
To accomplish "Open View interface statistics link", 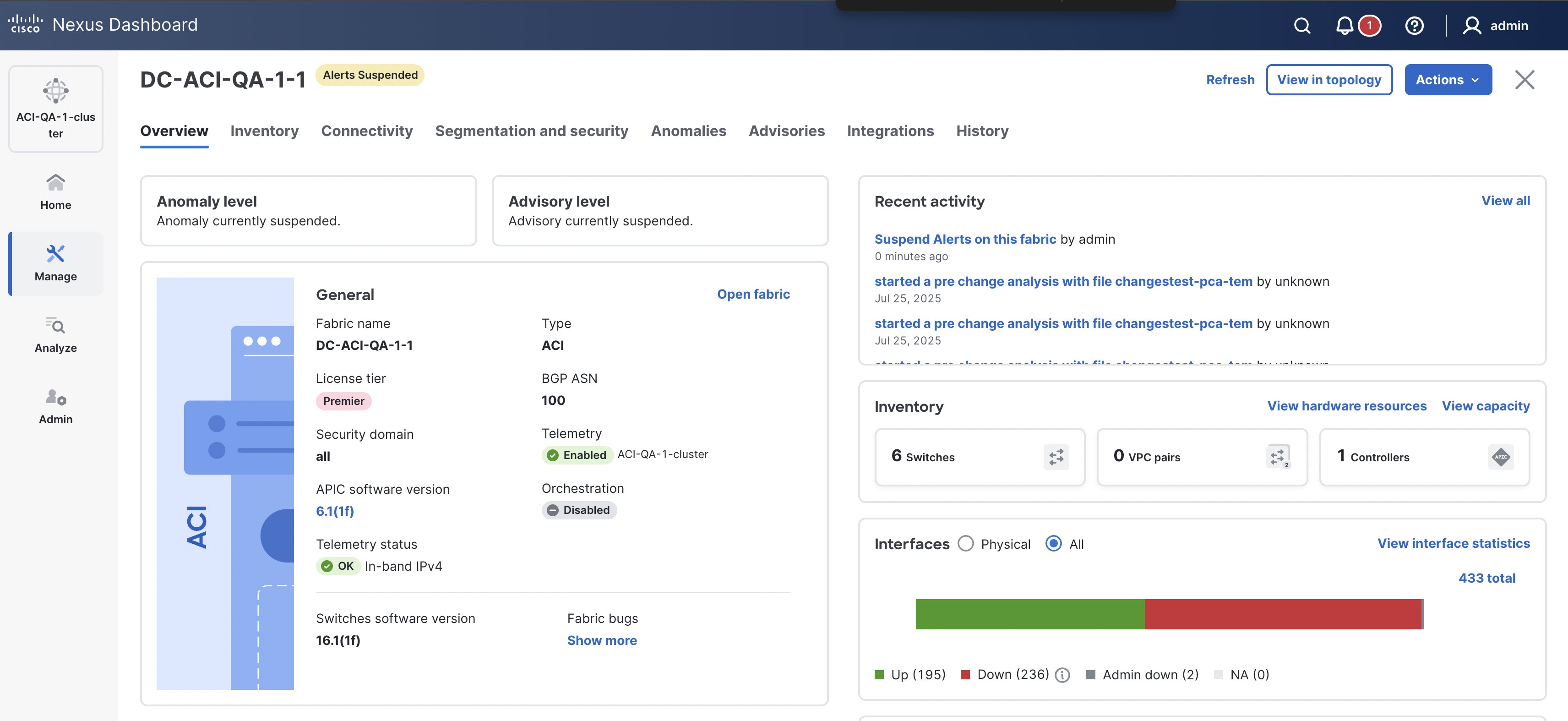I will click(1453, 543).
